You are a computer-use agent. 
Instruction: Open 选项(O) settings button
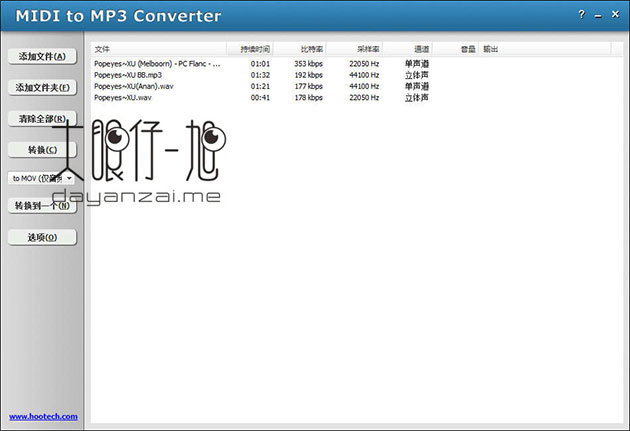click(42, 237)
